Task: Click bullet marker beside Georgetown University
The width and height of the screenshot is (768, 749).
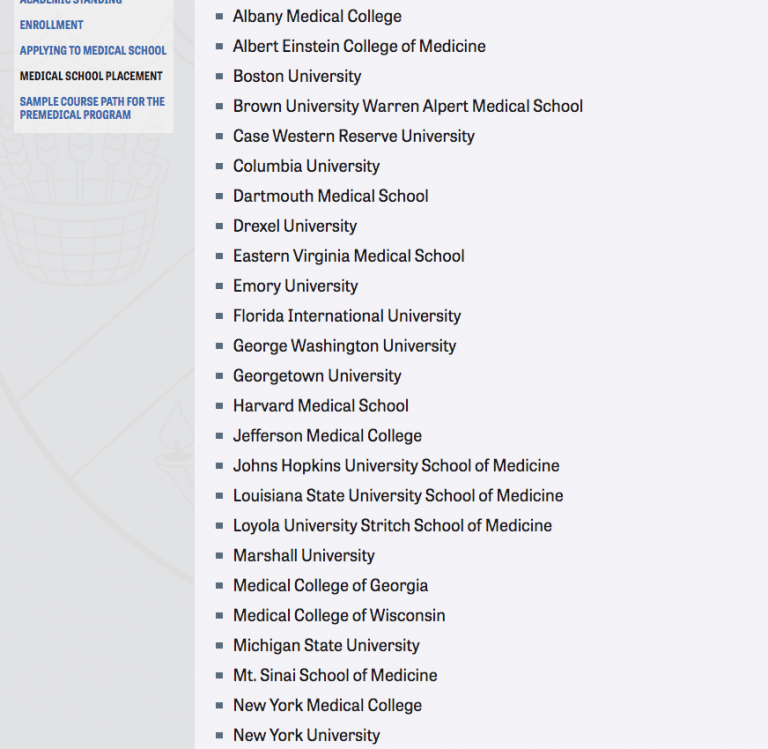Action: coord(219,376)
